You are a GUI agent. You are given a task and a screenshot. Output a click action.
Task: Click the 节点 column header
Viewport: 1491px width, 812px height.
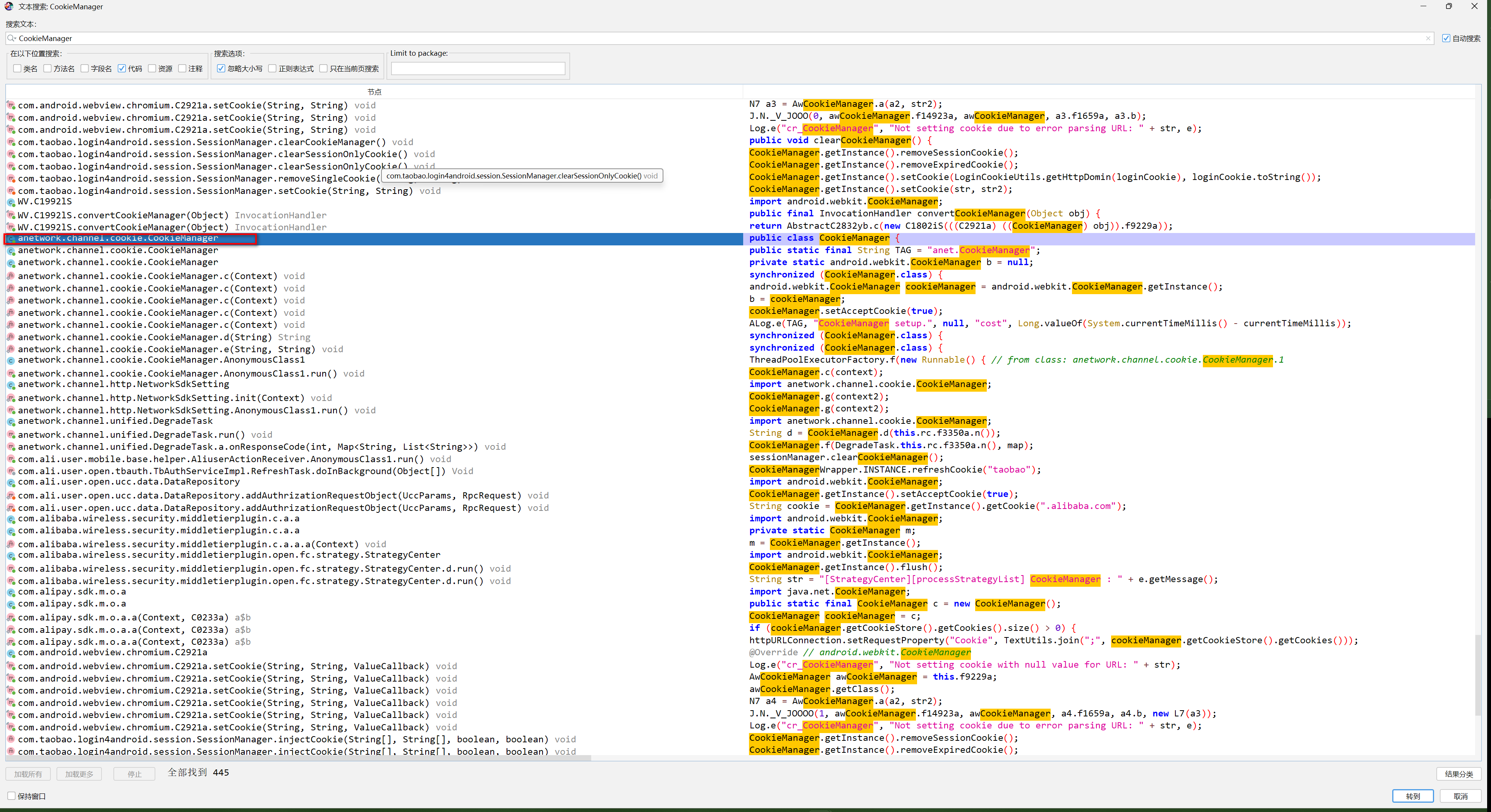[374, 92]
